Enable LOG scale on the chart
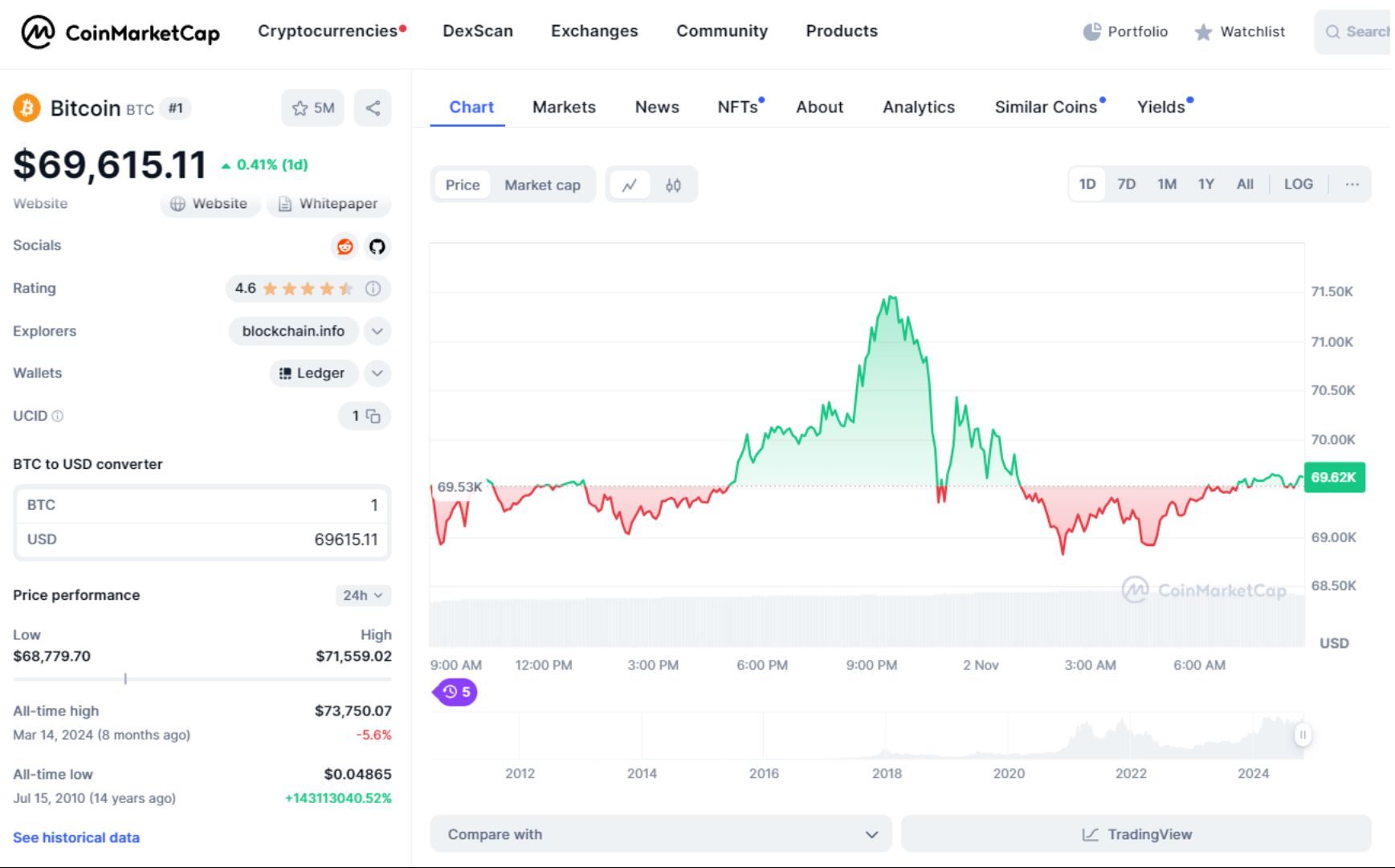This screenshot has height=868, width=1395. (1299, 184)
